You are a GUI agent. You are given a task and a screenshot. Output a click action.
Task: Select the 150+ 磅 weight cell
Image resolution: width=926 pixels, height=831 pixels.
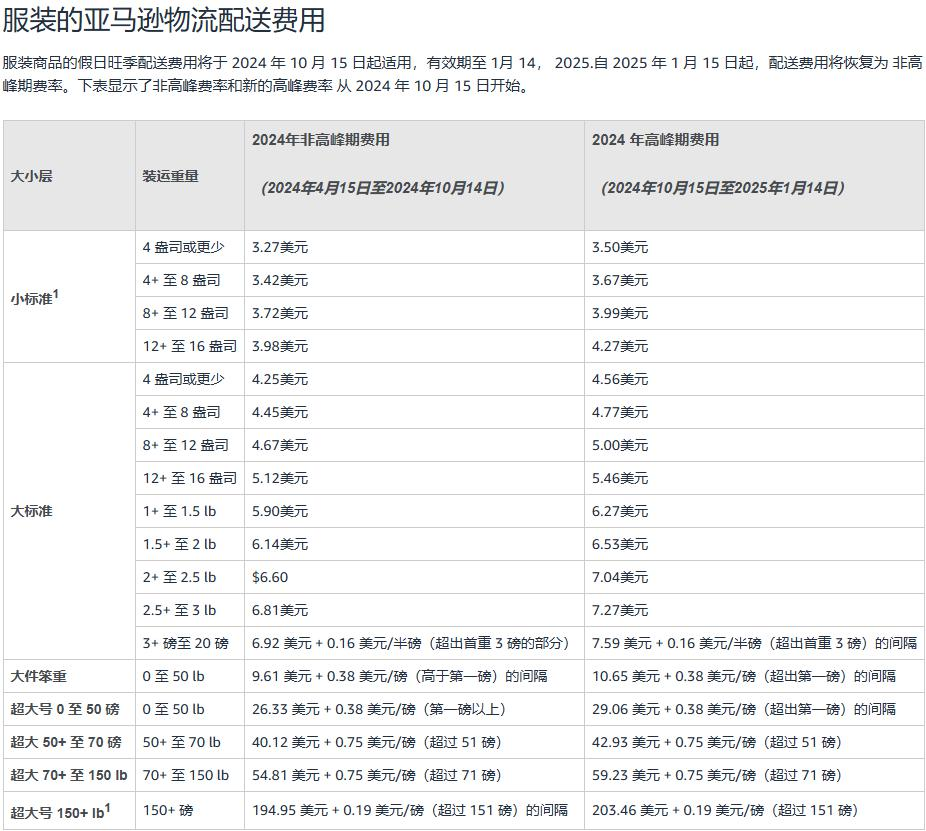coord(169,807)
